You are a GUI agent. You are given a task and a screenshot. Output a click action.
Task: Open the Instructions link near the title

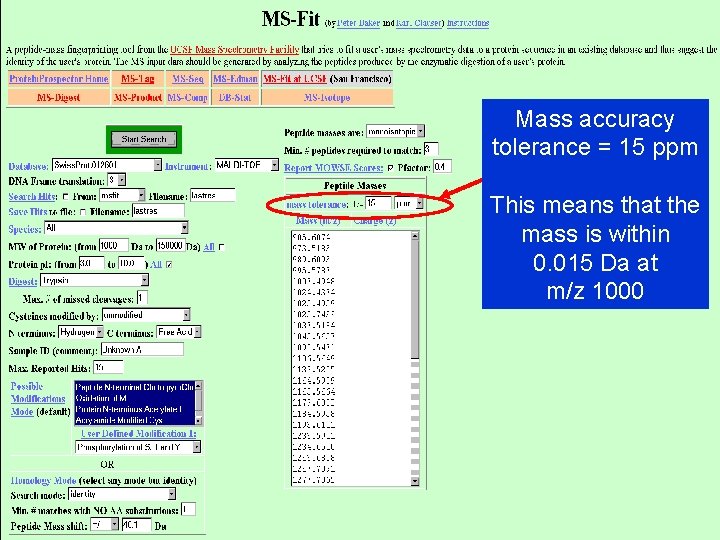[467, 23]
